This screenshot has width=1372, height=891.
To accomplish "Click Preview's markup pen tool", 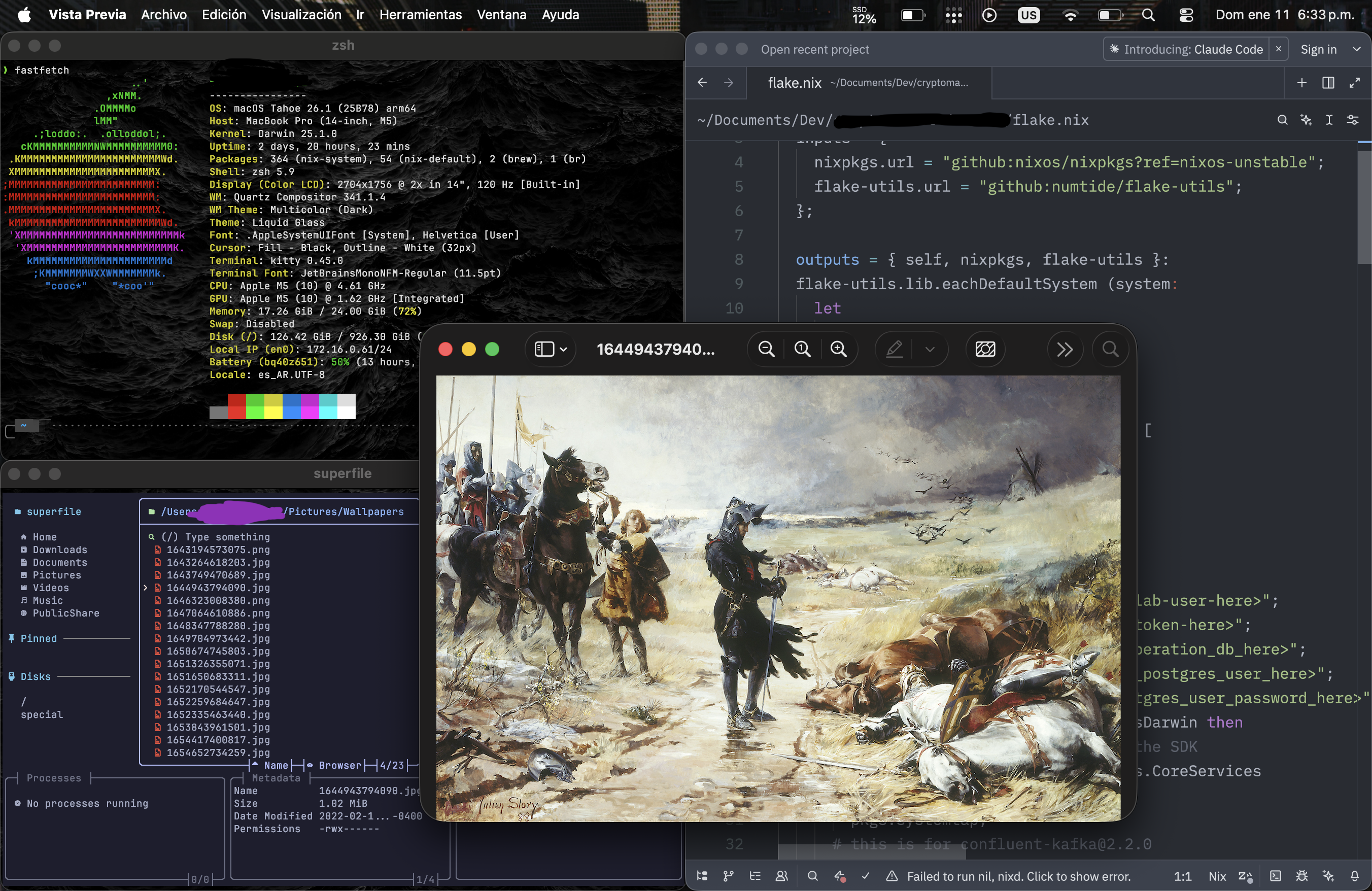I will (x=894, y=349).
